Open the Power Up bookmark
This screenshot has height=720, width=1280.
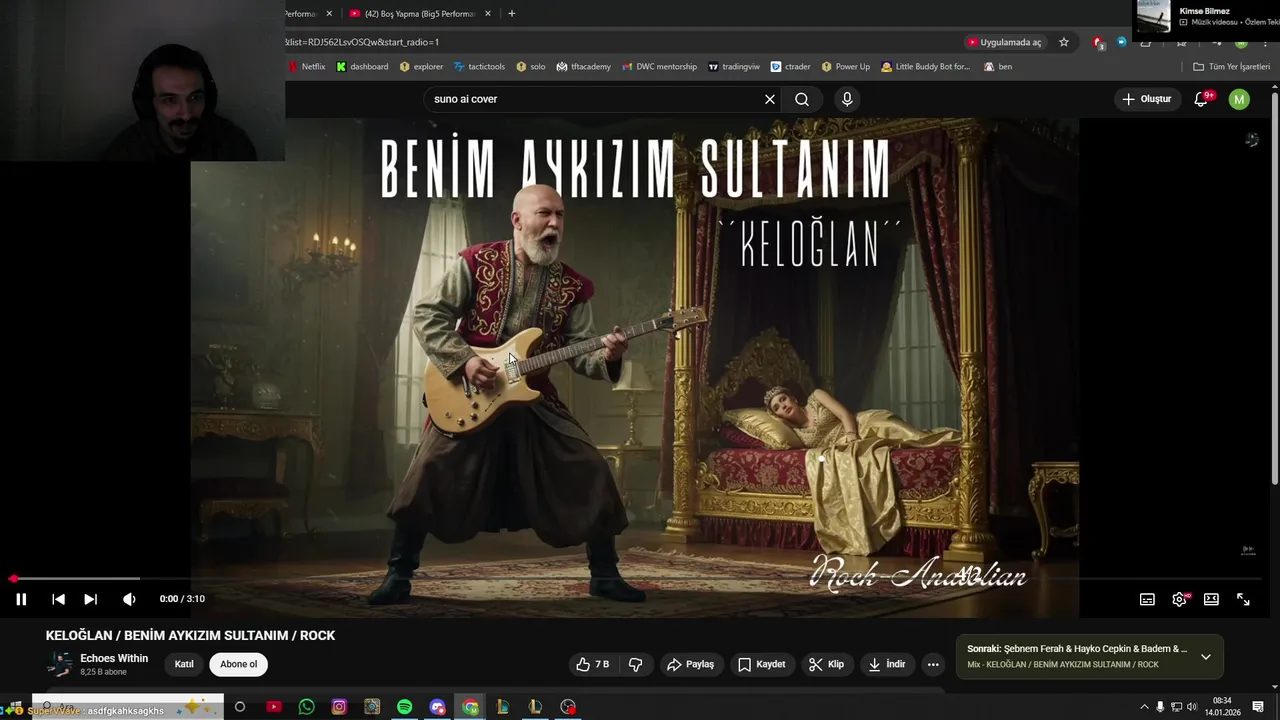click(846, 67)
